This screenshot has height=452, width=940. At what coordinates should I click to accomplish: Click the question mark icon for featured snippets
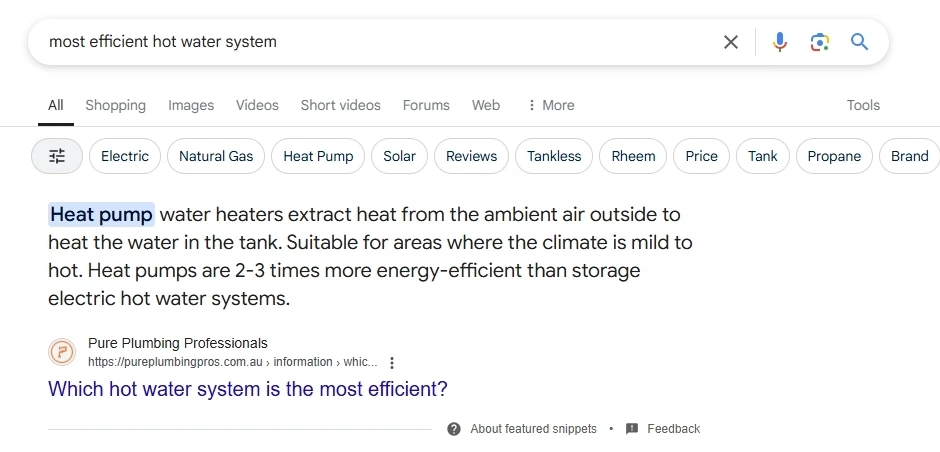(x=454, y=429)
